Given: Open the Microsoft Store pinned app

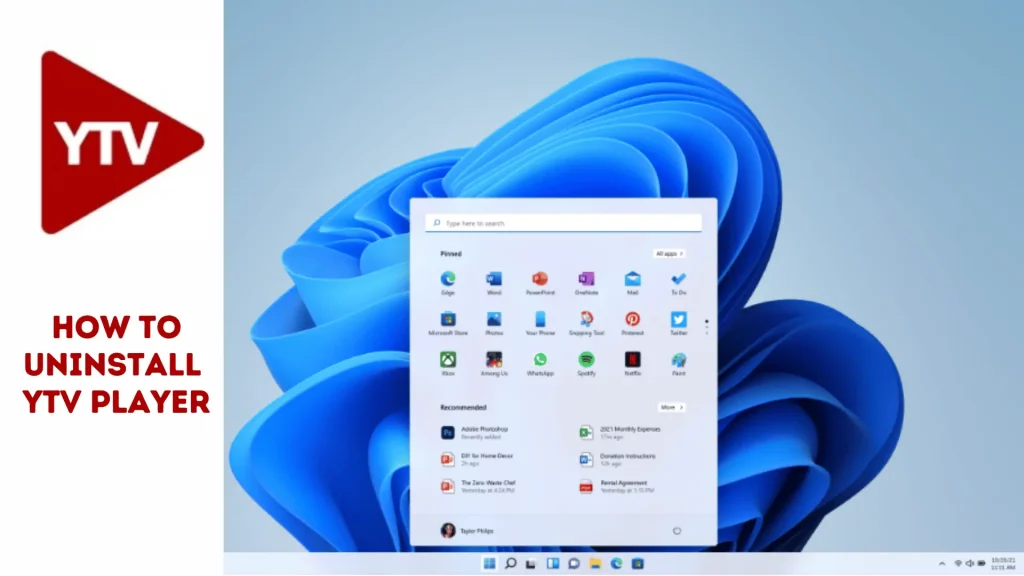Looking at the screenshot, I should (448, 319).
